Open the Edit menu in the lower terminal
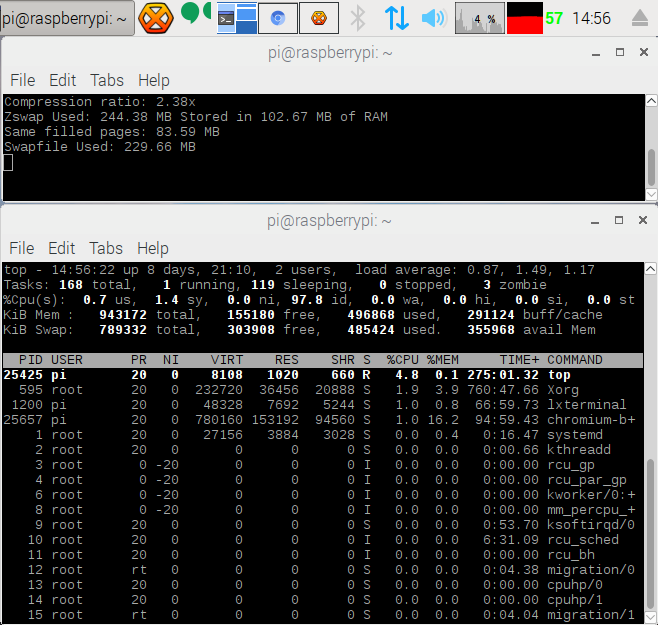The width and height of the screenshot is (658, 625). pyautogui.click(x=62, y=248)
